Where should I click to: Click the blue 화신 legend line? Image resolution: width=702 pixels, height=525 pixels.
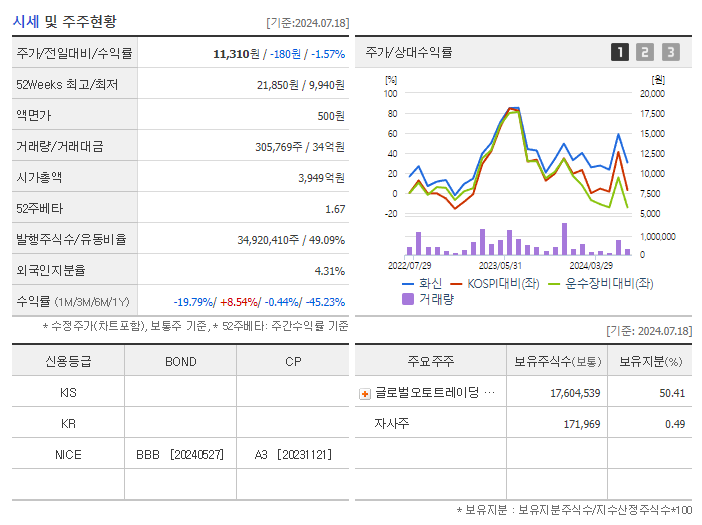pyautogui.click(x=407, y=284)
